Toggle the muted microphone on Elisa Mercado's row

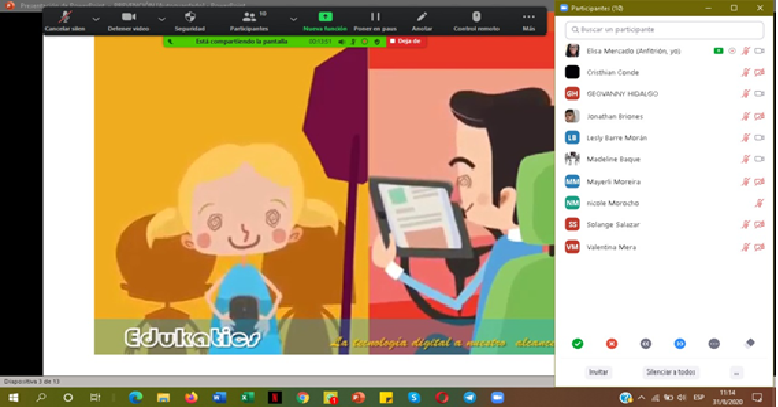point(746,51)
